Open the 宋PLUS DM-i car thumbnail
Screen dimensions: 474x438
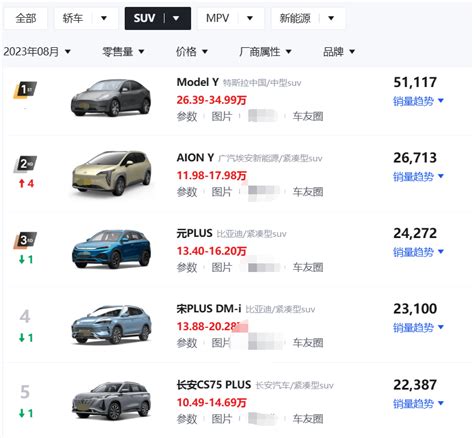pyautogui.click(x=112, y=325)
